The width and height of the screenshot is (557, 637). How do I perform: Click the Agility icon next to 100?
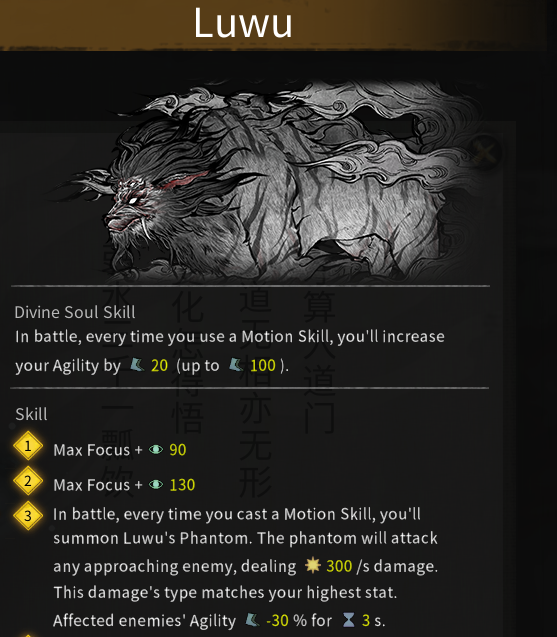click(x=236, y=364)
